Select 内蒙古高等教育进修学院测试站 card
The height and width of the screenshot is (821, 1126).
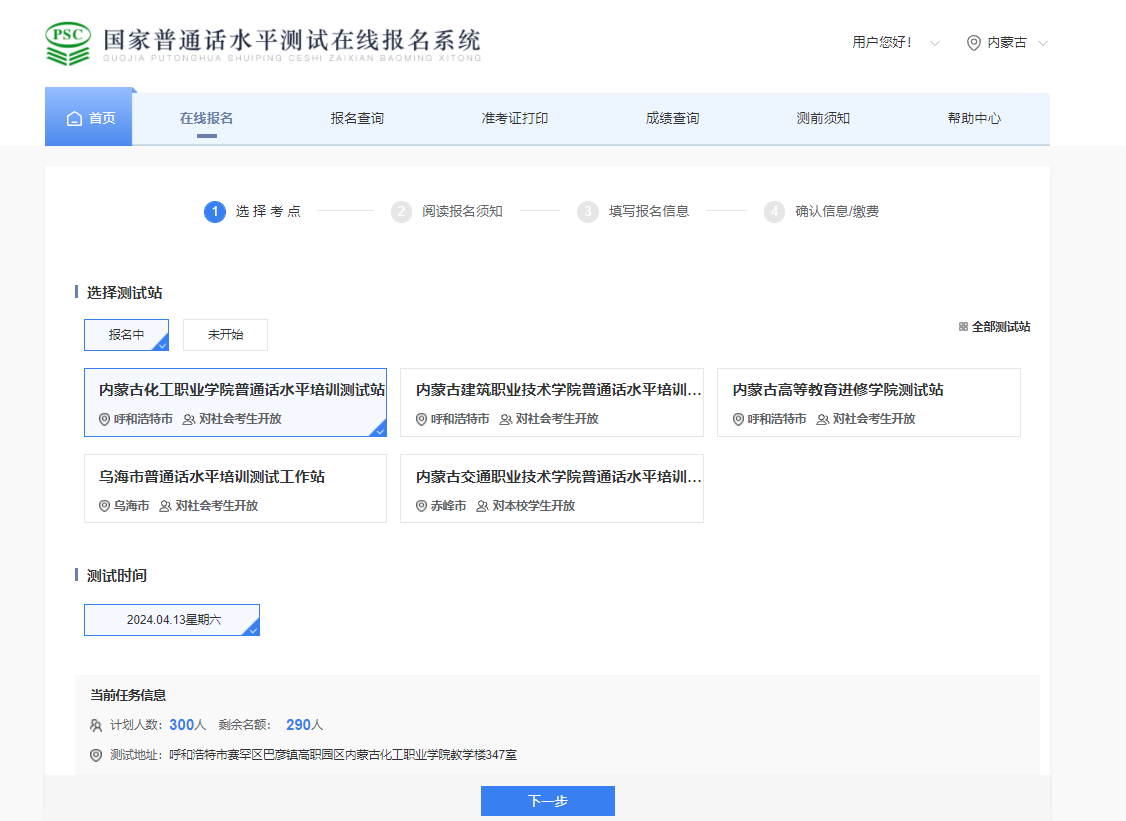868,402
